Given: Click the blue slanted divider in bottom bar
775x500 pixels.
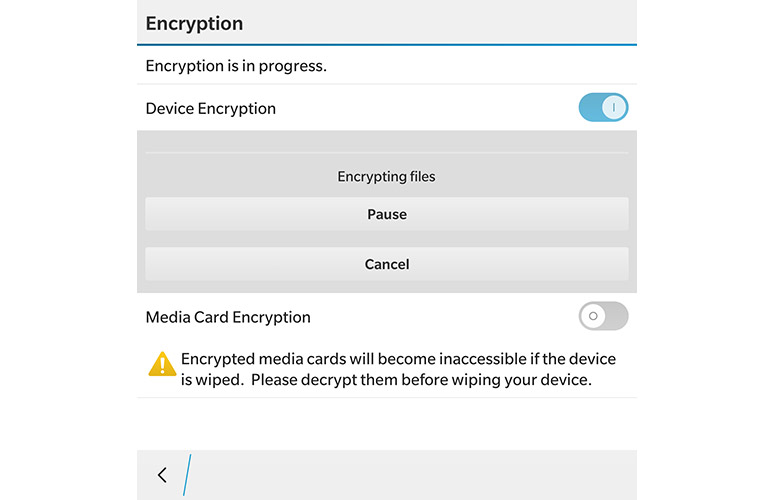Looking at the screenshot, I should click(x=187, y=475).
